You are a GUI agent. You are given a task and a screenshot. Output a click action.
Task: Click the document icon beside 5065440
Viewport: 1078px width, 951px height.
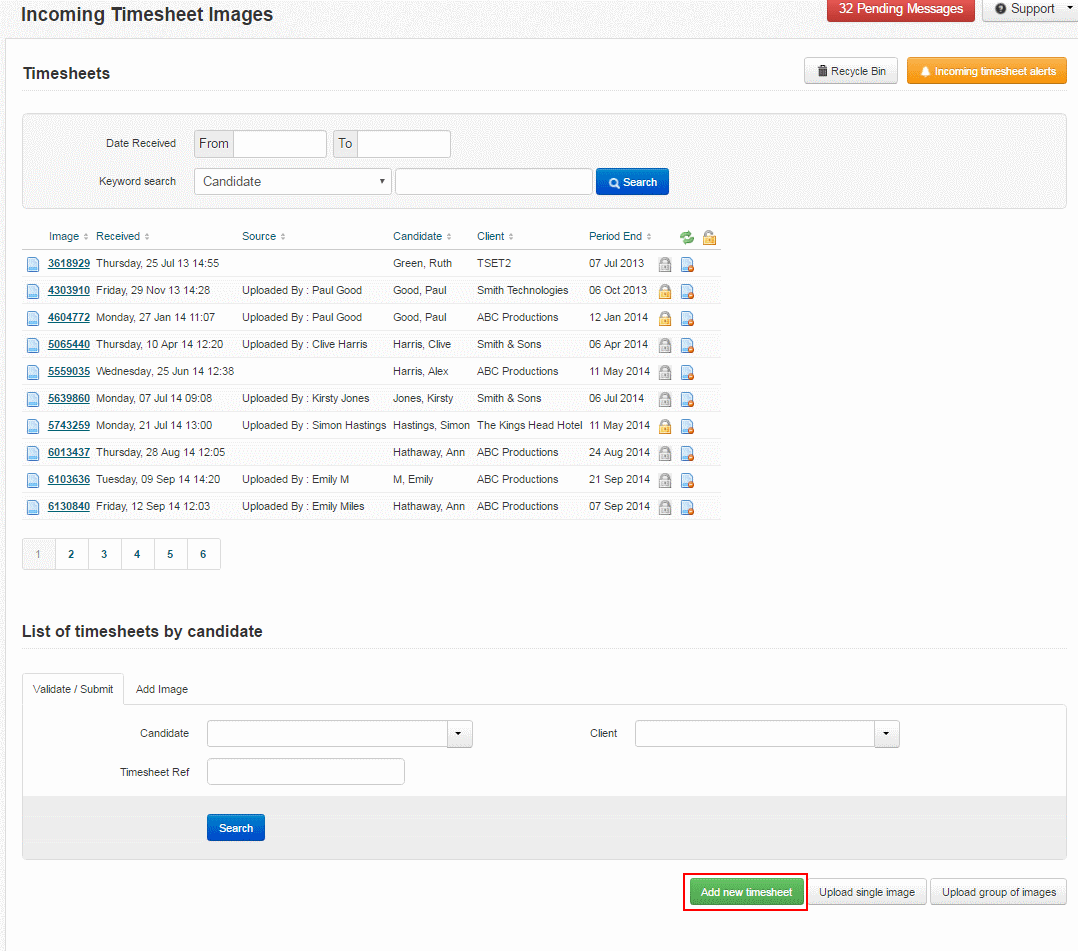click(x=32, y=345)
